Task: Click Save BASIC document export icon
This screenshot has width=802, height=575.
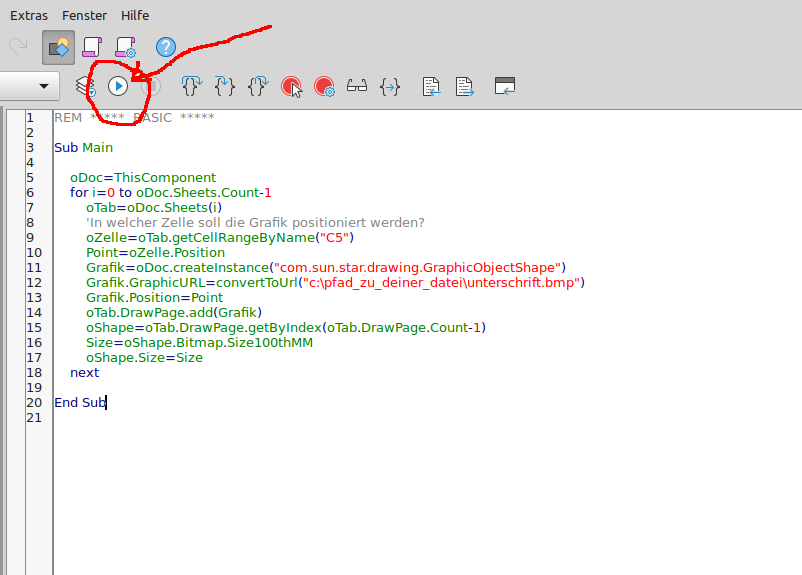Action: [x=464, y=86]
